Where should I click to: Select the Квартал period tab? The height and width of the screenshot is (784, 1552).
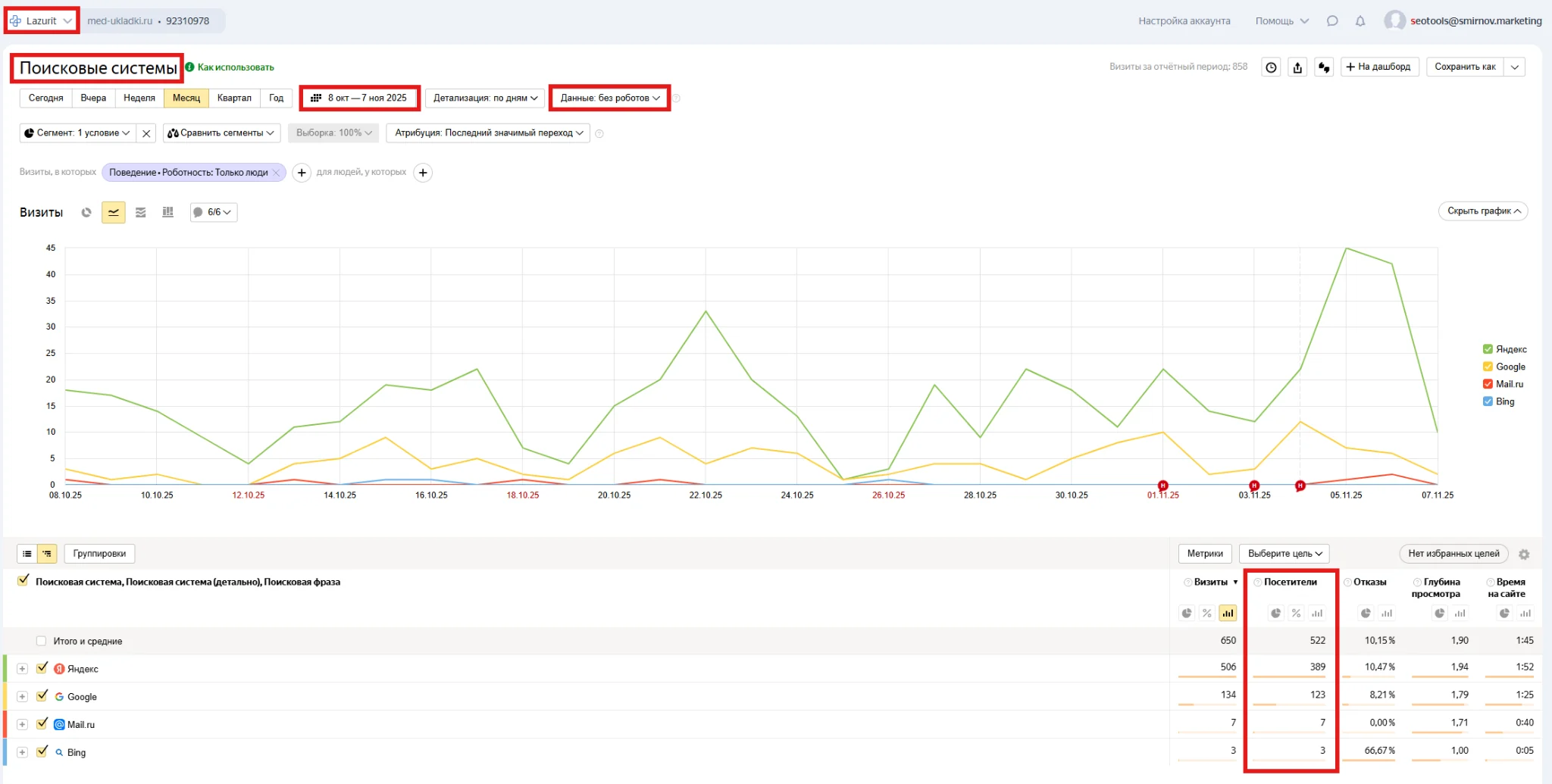click(x=234, y=98)
